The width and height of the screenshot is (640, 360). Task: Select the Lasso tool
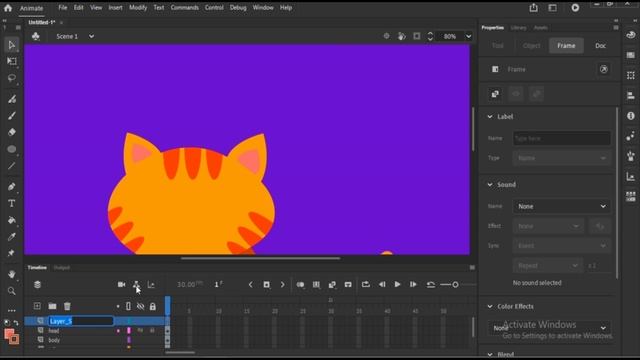tap(11, 78)
